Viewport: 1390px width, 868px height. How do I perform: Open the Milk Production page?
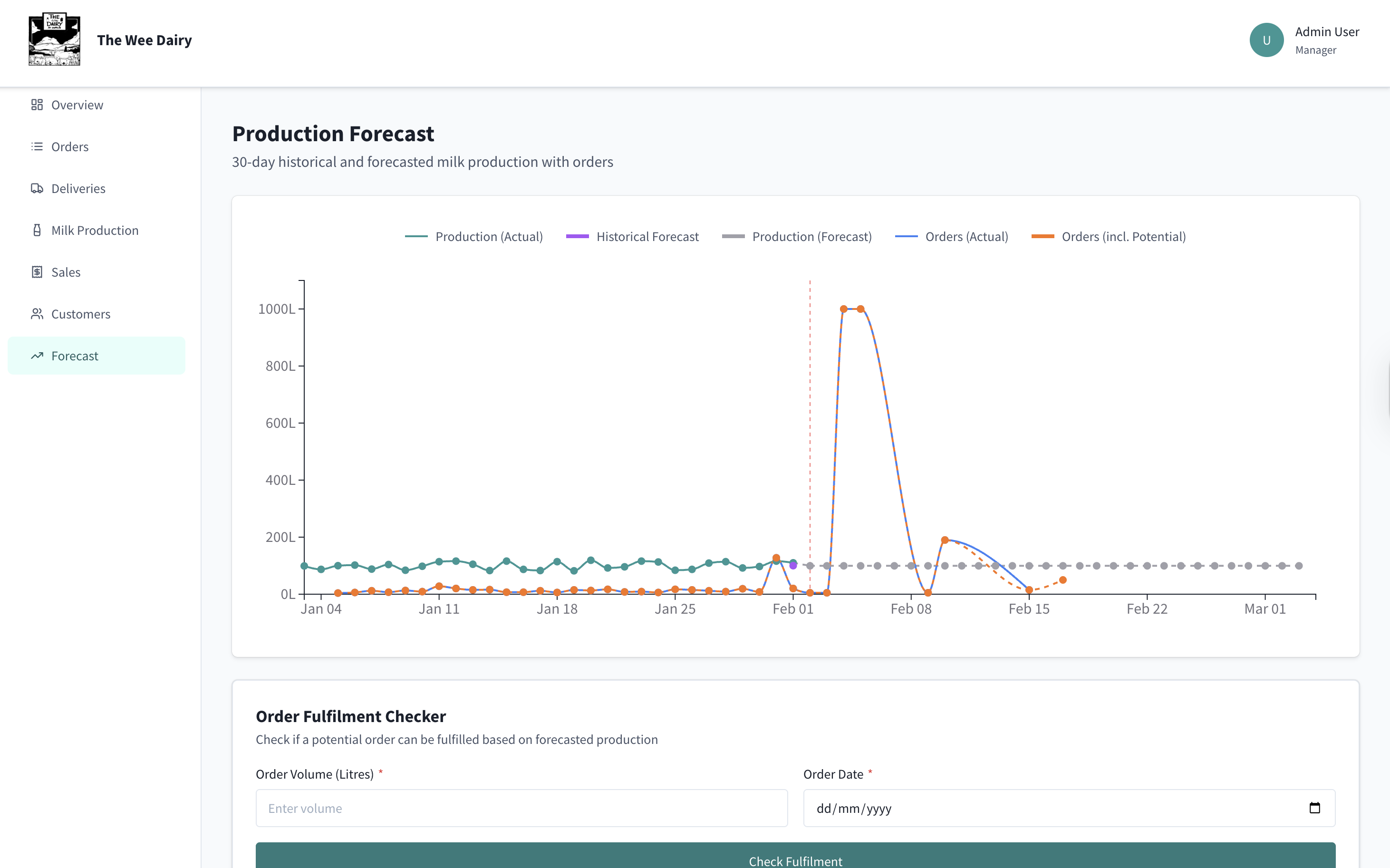click(95, 230)
